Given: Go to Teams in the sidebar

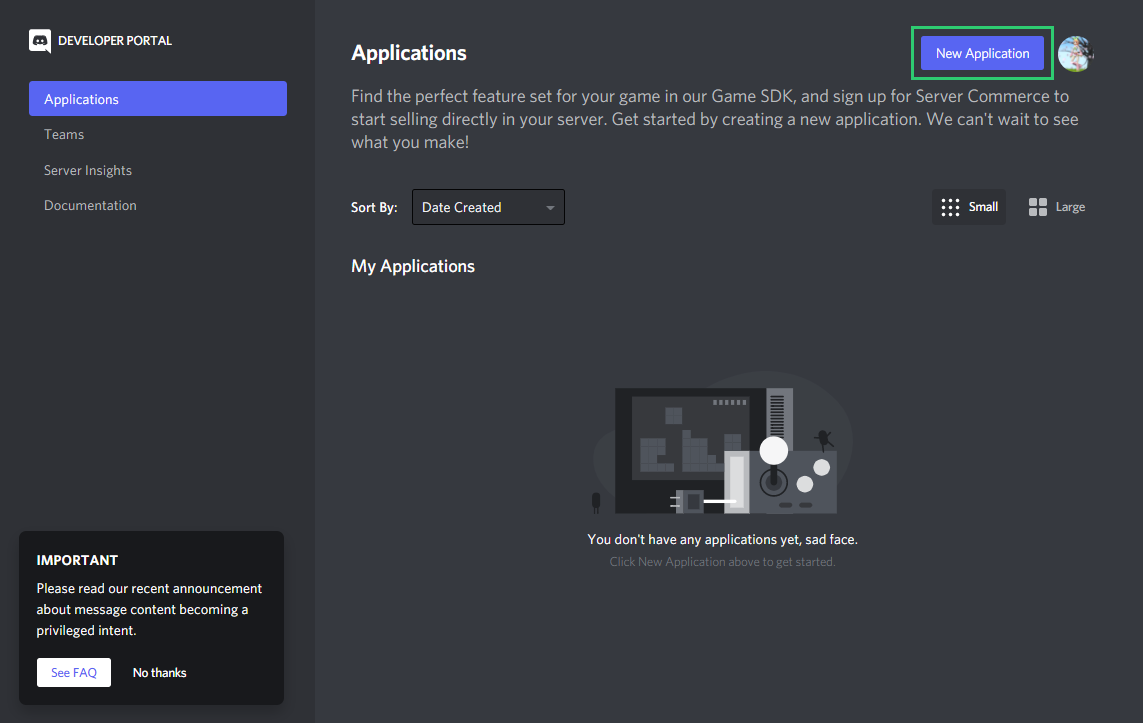Looking at the screenshot, I should 64,134.
